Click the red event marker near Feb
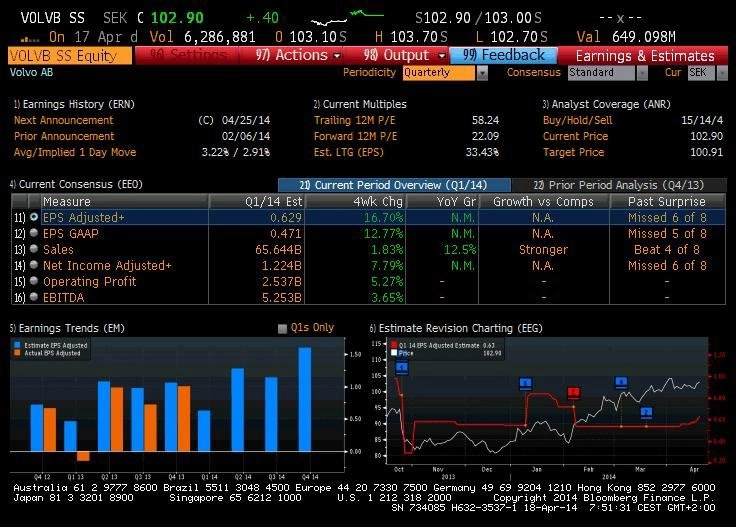Screen dimensions: 736x527 pos(574,392)
